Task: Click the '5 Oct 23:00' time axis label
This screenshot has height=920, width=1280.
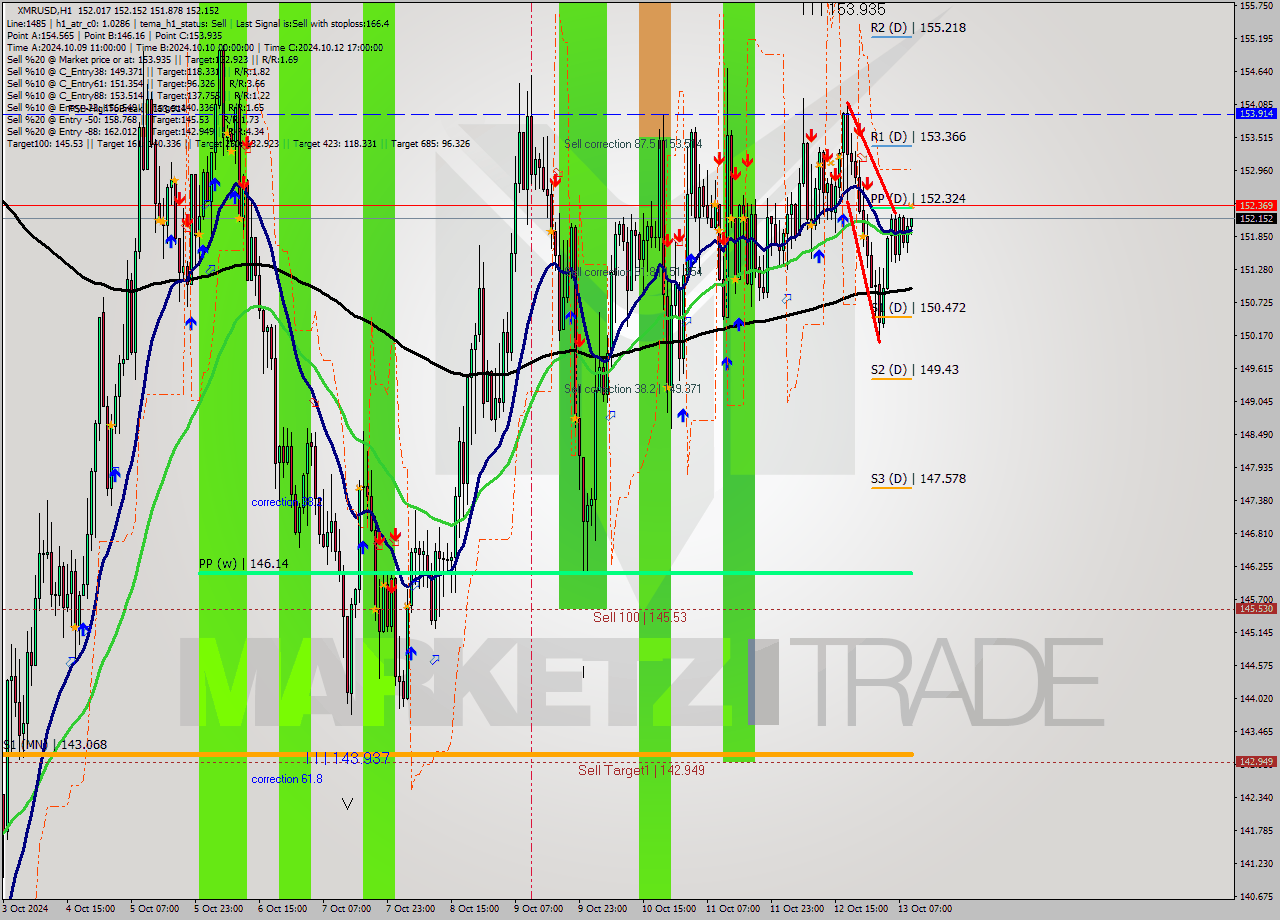Action: (219, 909)
